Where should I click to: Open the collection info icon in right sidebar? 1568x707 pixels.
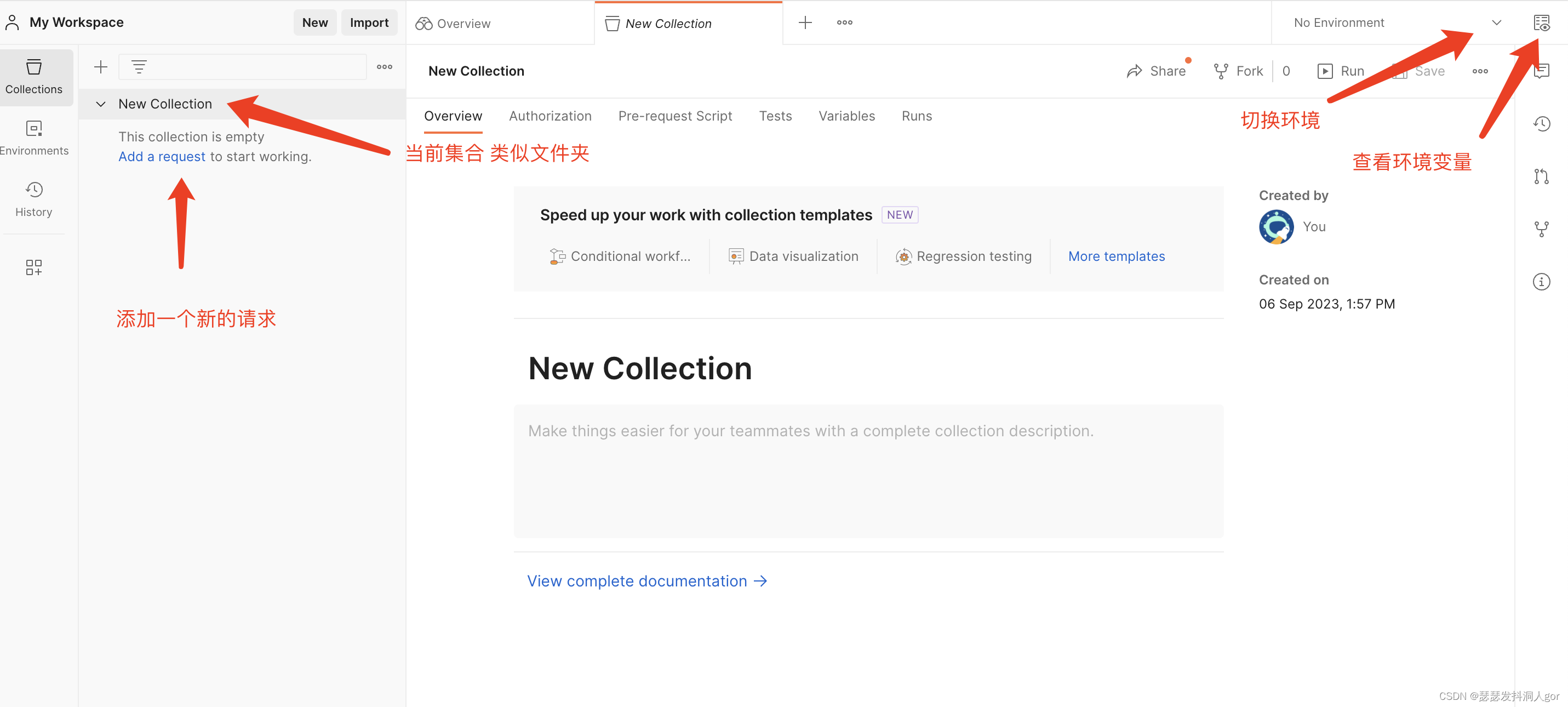[1541, 282]
